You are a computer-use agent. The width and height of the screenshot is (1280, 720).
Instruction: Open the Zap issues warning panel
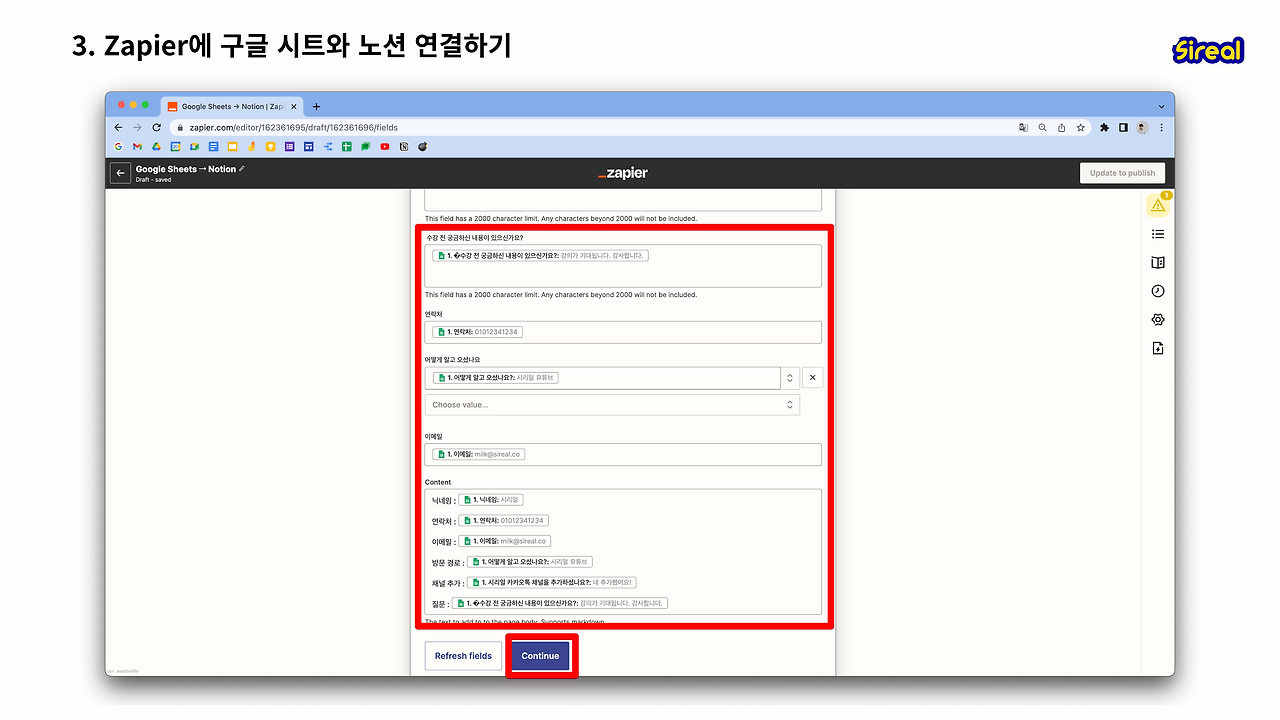coord(1158,205)
